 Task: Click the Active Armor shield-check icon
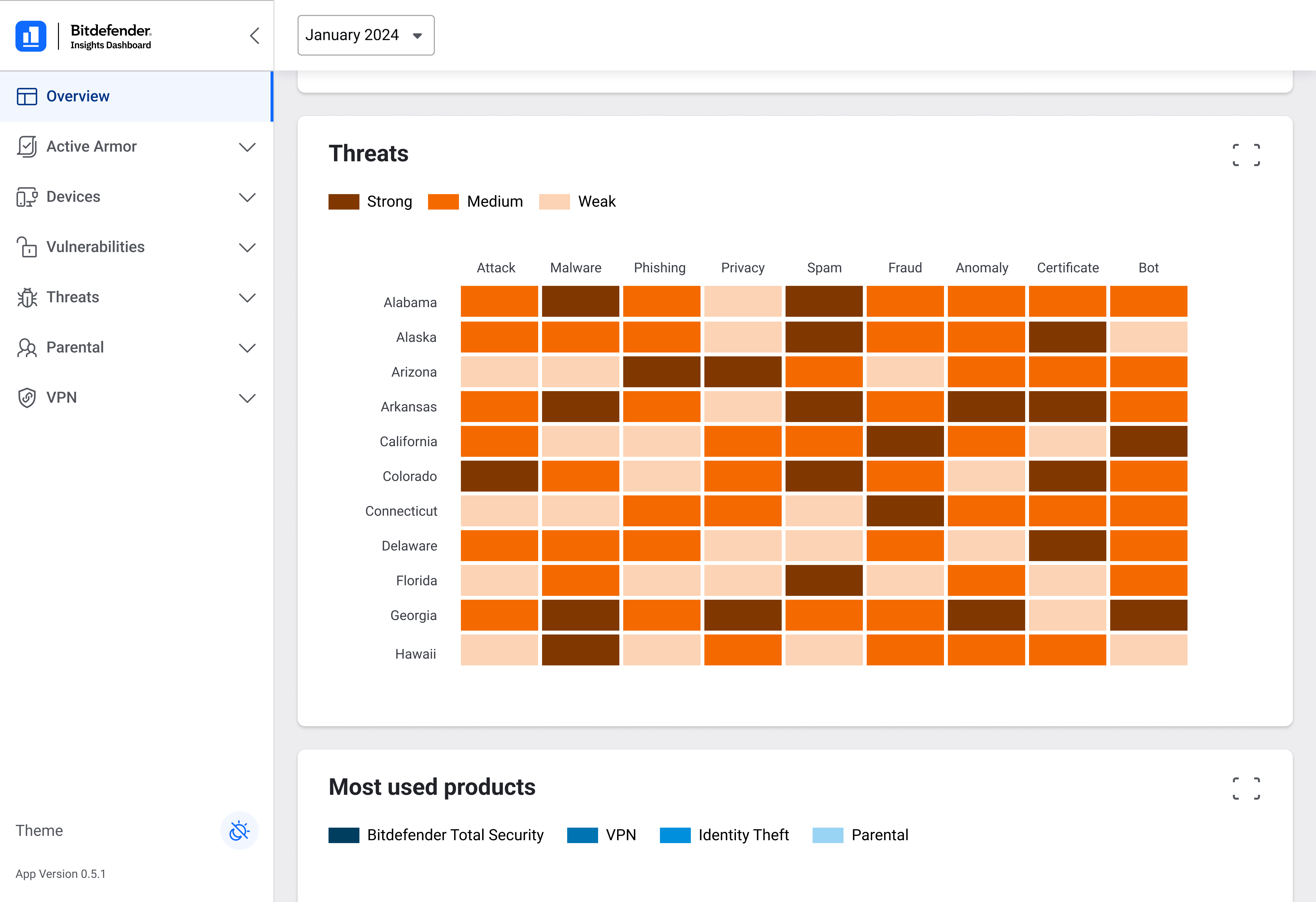[27, 146]
